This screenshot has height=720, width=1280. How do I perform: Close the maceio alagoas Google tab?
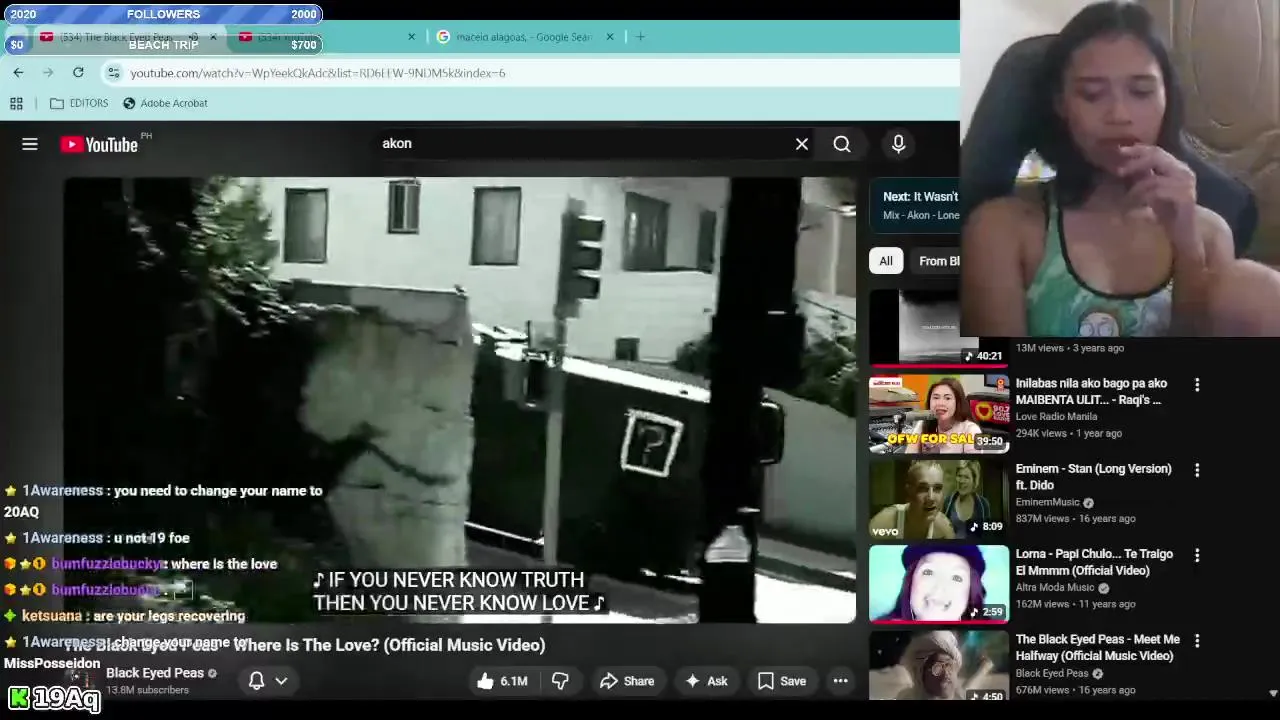(610, 37)
